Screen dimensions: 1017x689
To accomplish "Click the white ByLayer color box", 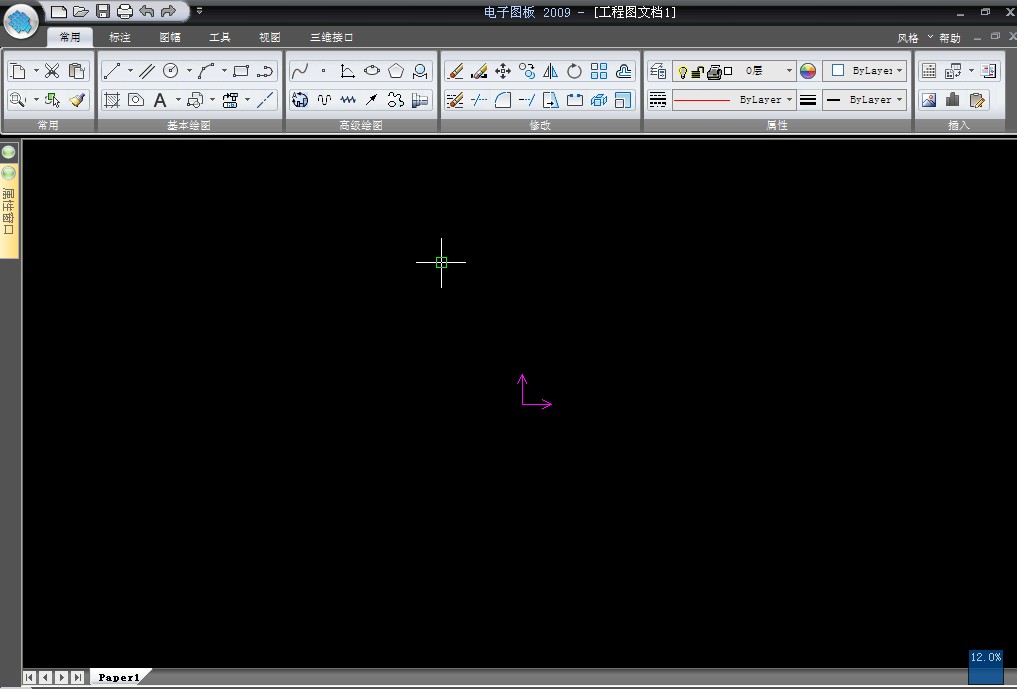I will pos(837,71).
